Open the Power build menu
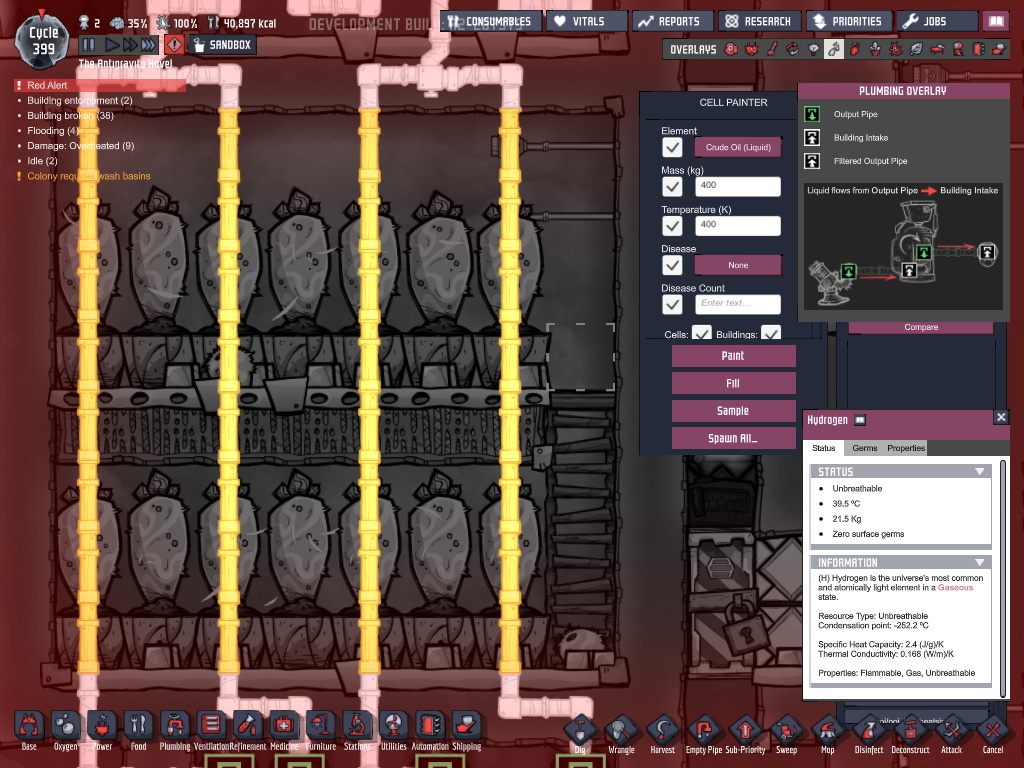 [102, 728]
